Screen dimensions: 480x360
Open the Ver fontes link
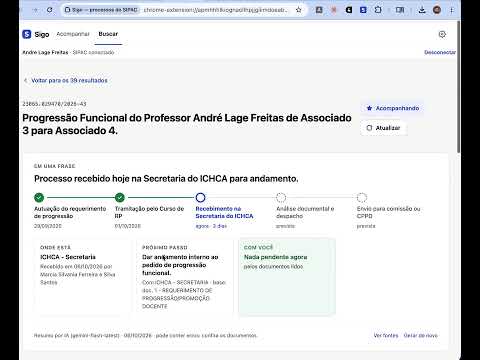pos(386,335)
